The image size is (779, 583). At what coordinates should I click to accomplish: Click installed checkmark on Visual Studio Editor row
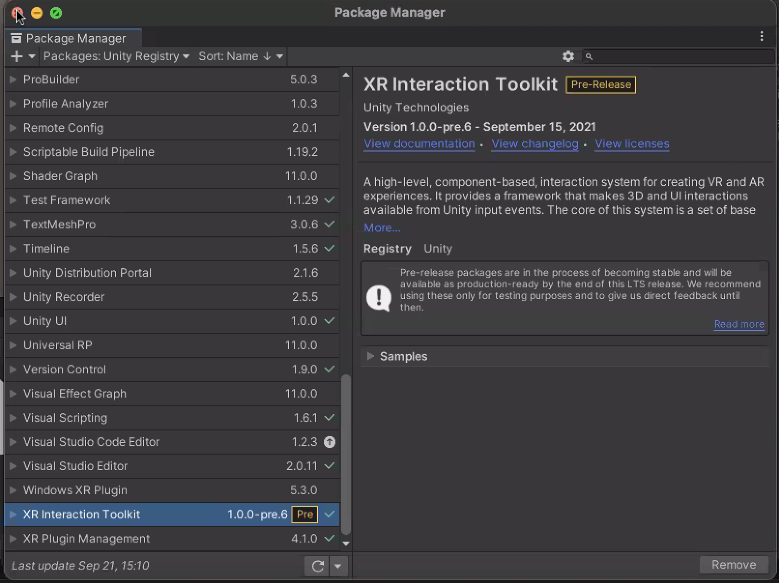point(329,465)
